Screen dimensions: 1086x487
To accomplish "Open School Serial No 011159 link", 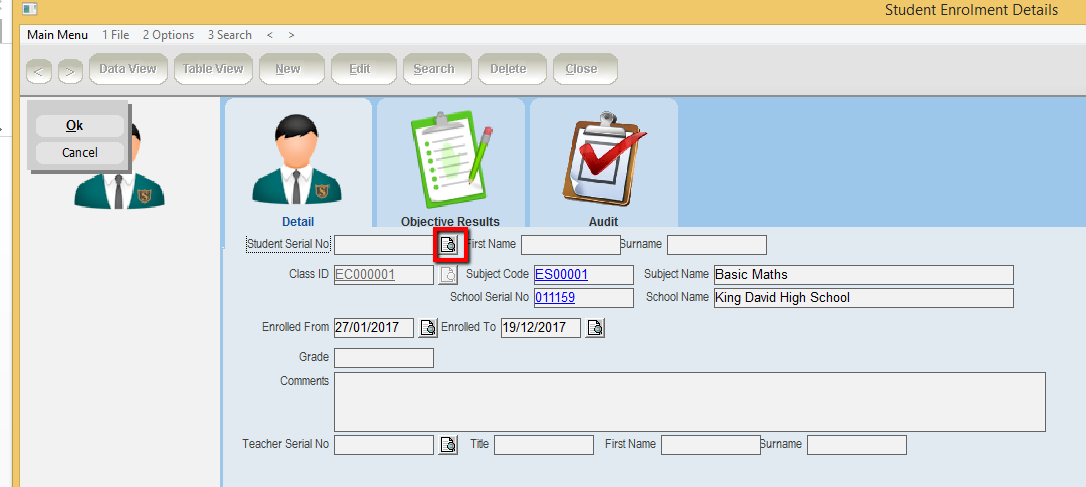I will pyautogui.click(x=554, y=298).
